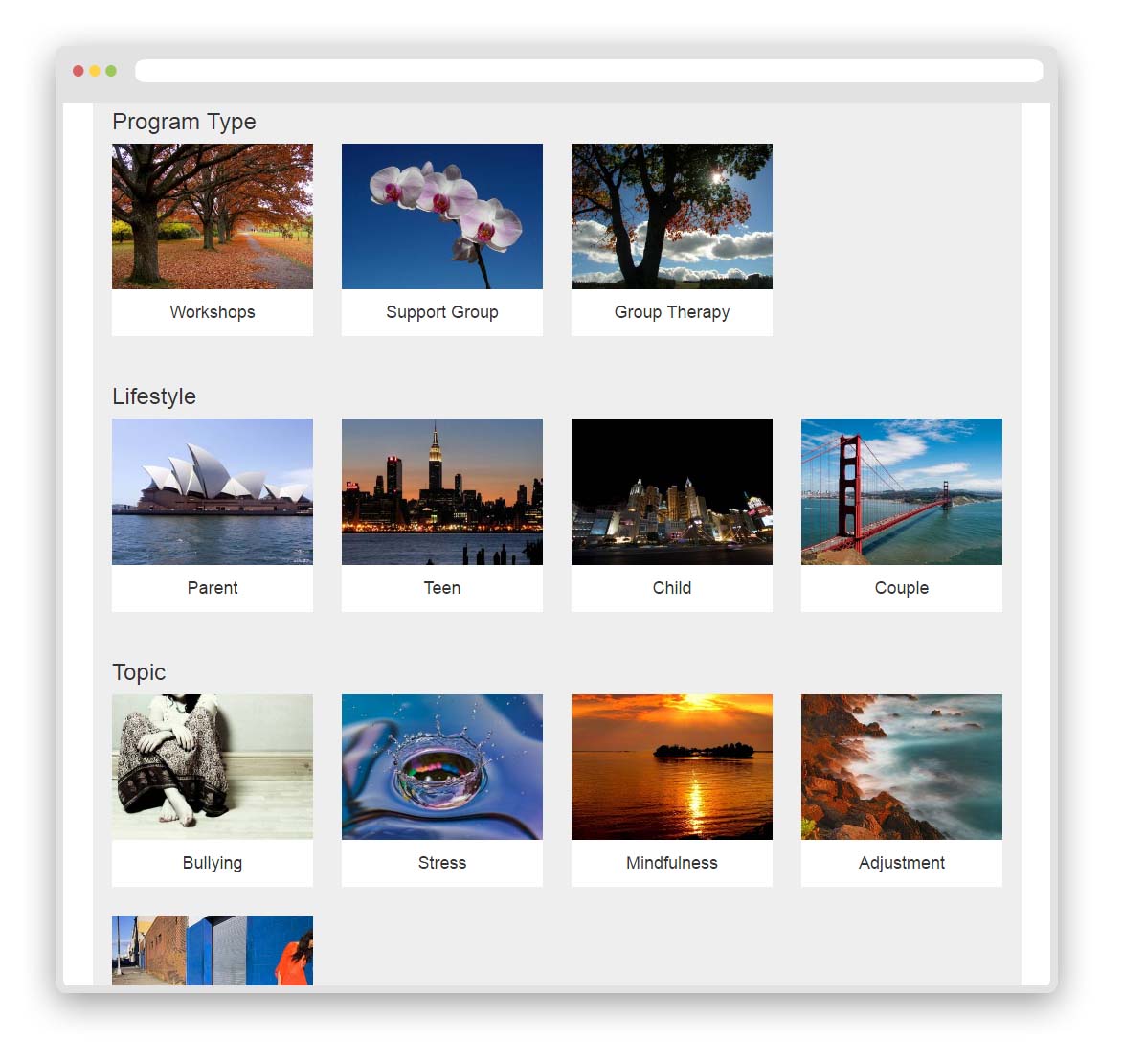Image resolution: width=1123 pixels, height=1064 pixels.
Task: Click the Lifestyle heading
Action: tap(154, 396)
